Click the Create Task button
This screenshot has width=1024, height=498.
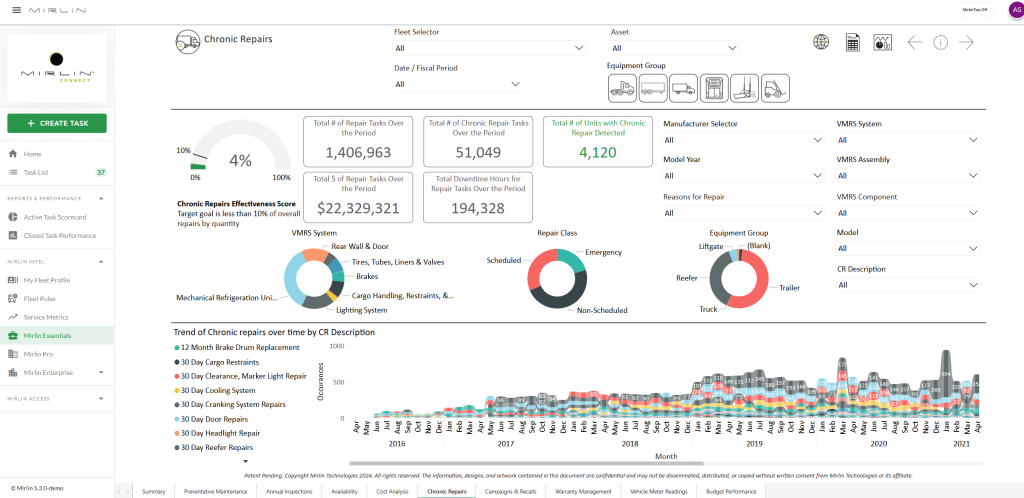(57, 123)
